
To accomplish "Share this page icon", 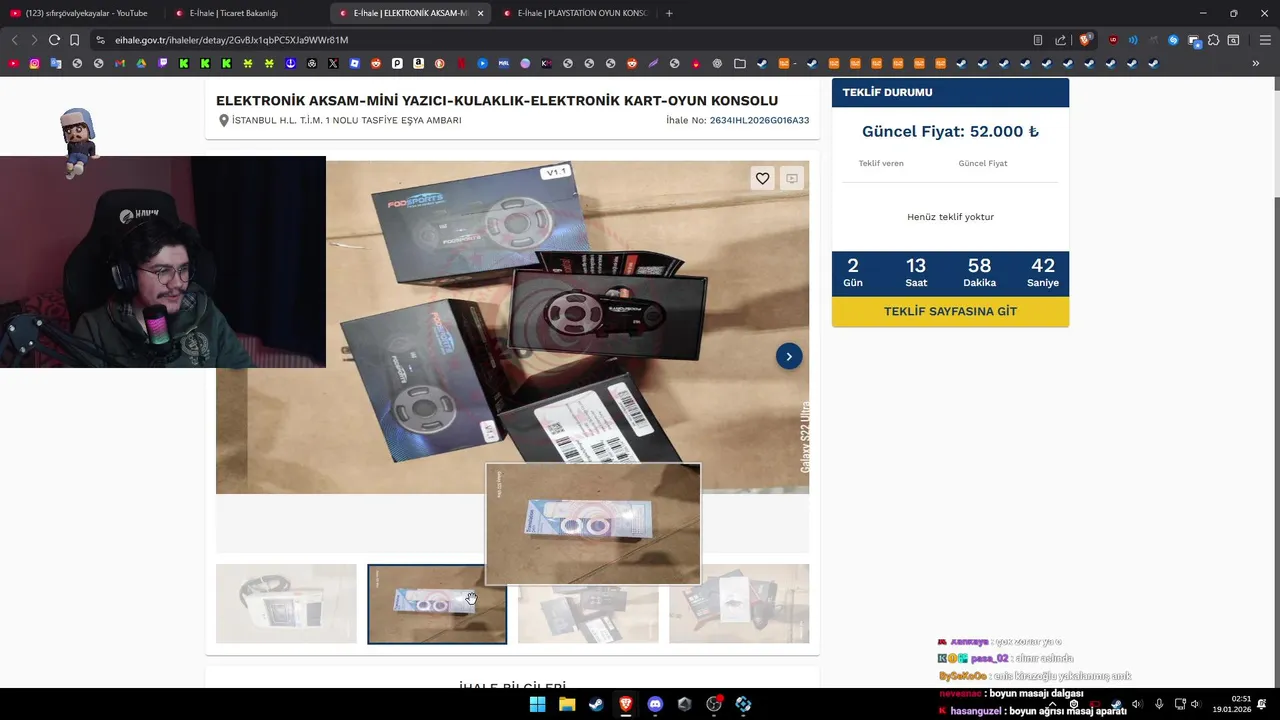I will click(x=1061, y=40).
